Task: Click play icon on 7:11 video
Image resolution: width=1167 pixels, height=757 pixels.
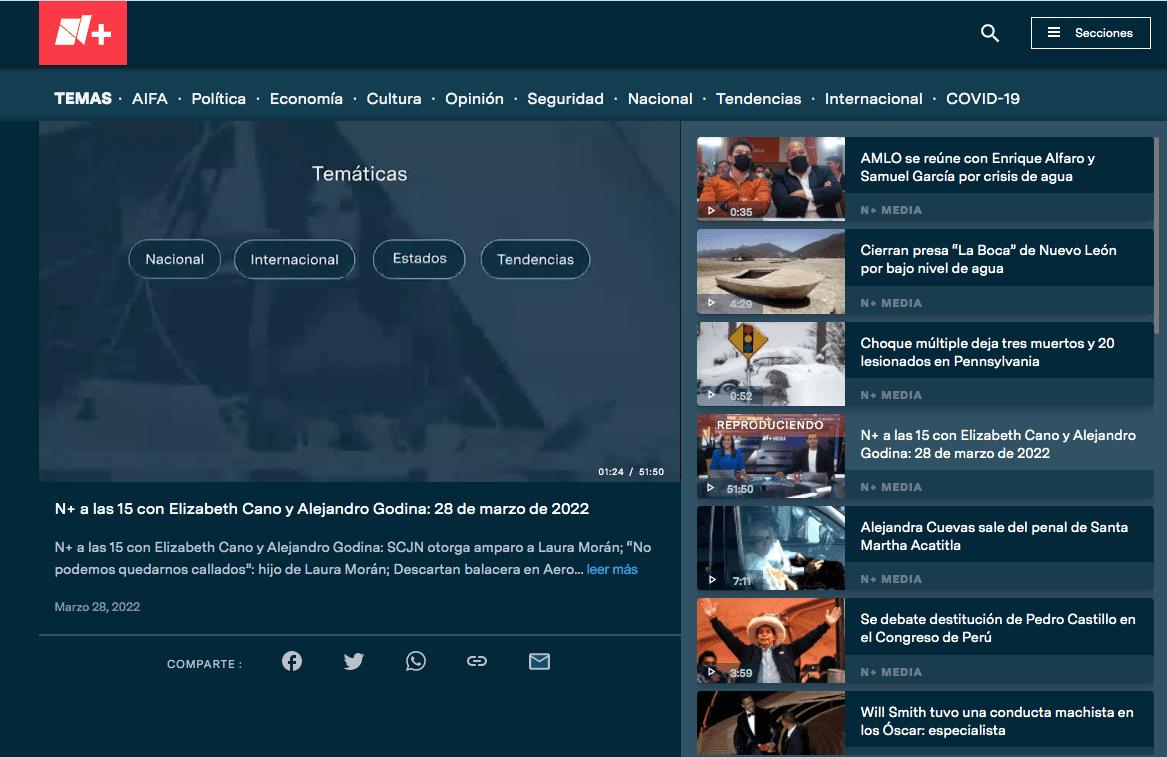Action: coord(712,580)
